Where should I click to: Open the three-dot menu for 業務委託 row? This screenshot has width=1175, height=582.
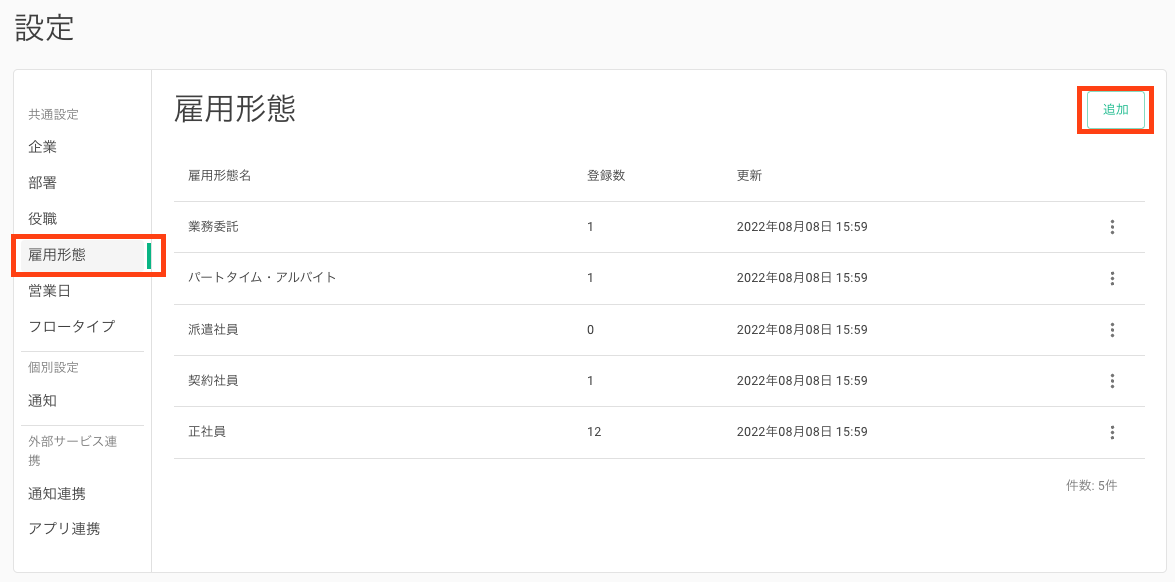pos(1112,227)
